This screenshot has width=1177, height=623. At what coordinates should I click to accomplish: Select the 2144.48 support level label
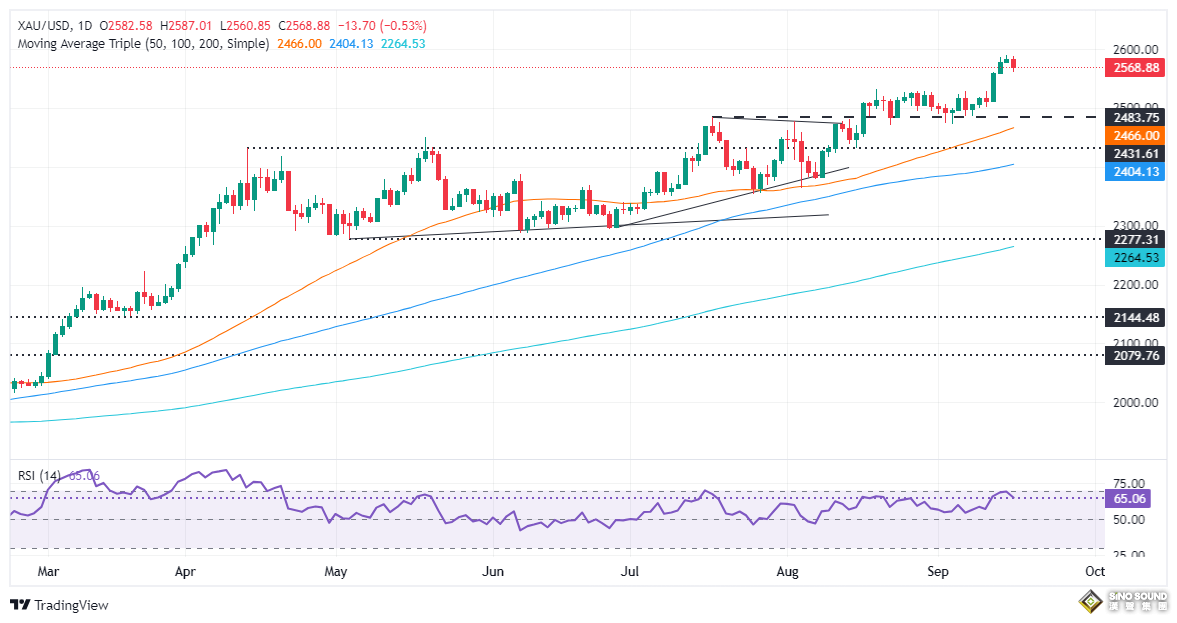(x=1135, y=318)
